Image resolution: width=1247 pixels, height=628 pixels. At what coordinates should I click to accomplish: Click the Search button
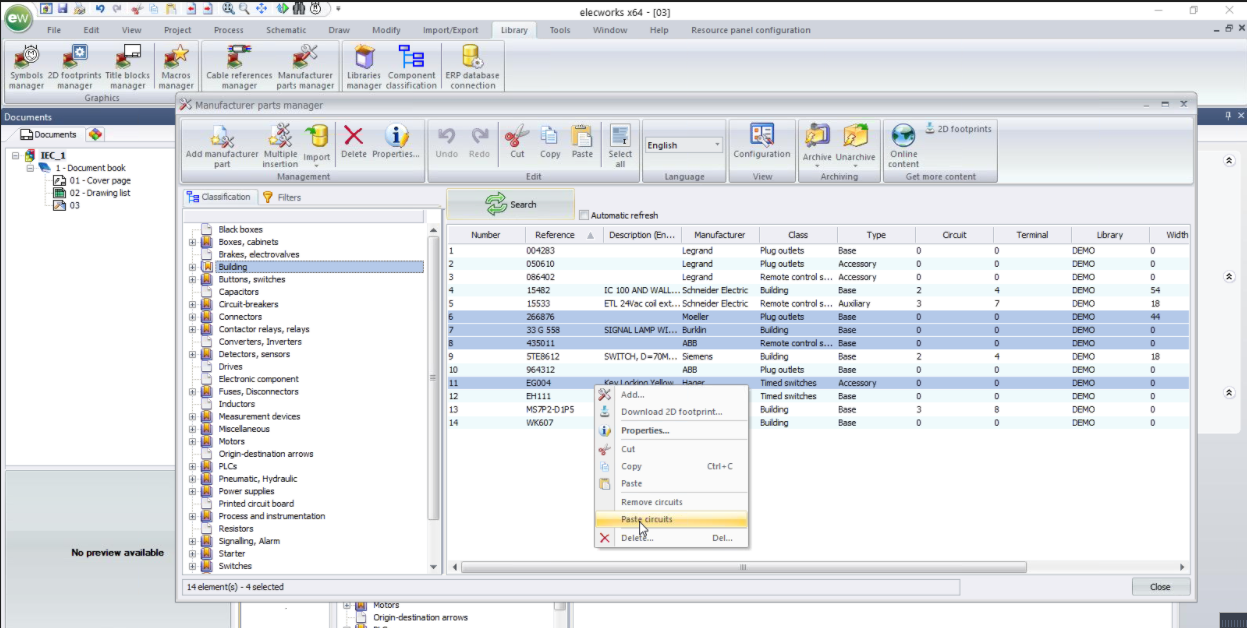pos(511,204)
